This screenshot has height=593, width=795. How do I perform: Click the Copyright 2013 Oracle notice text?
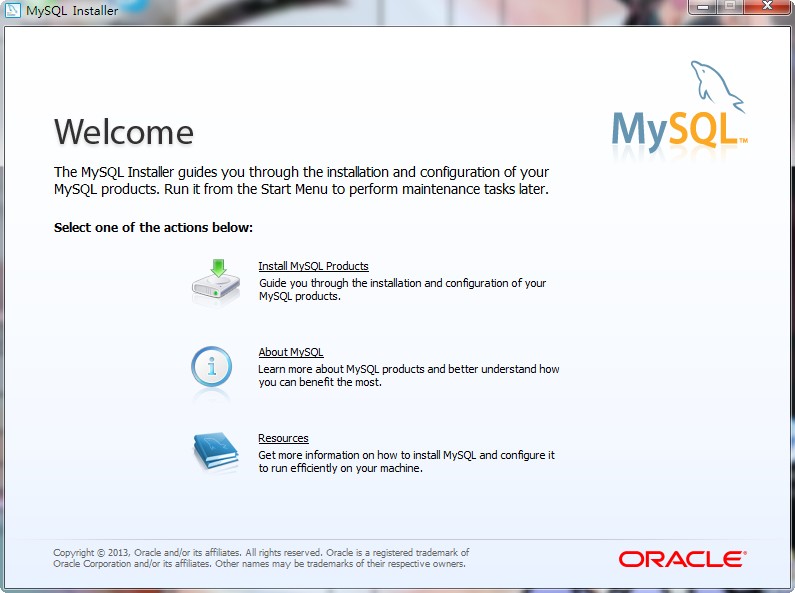click(261, 558)
